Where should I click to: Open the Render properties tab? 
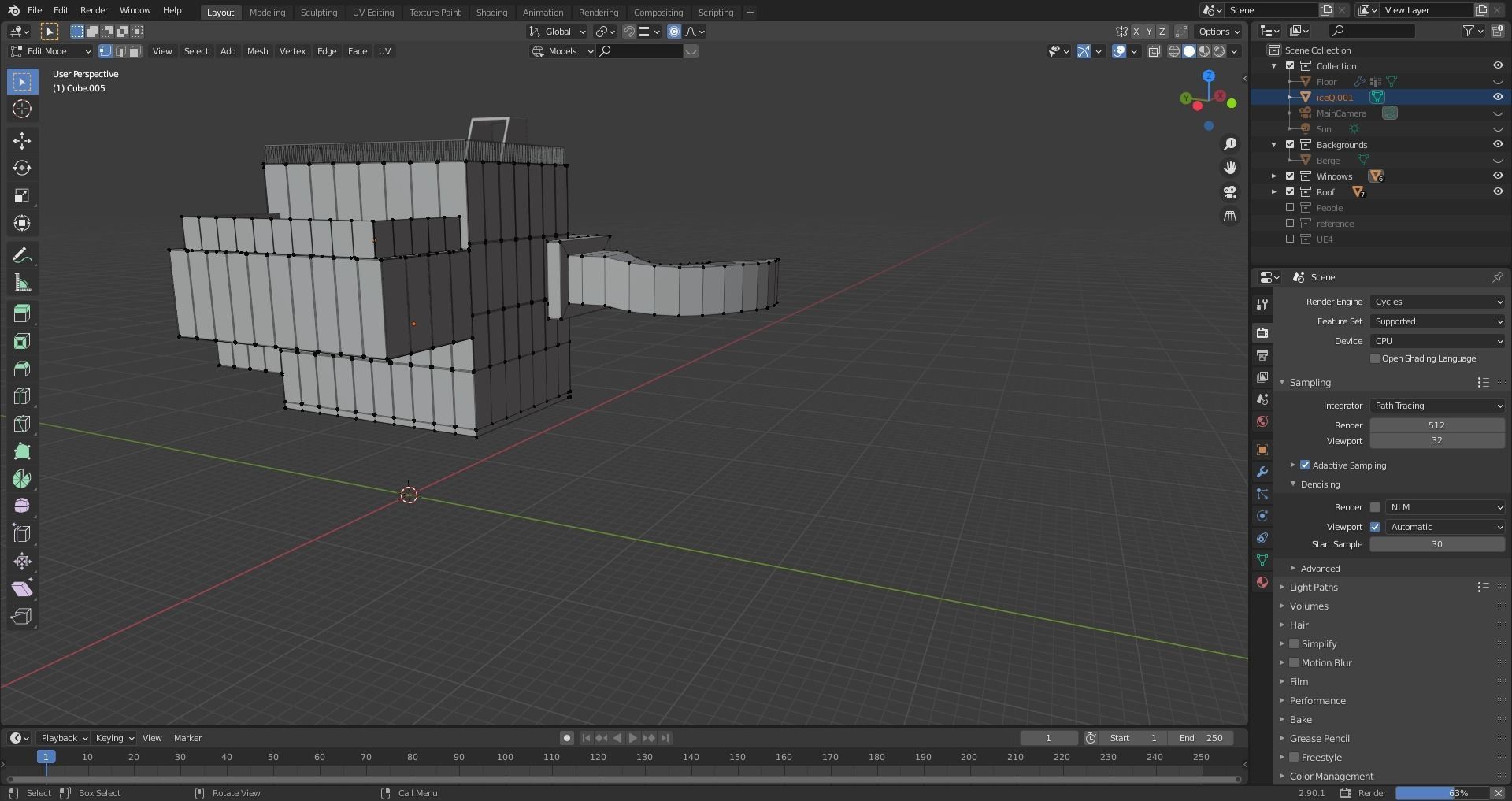[1262, 333]
